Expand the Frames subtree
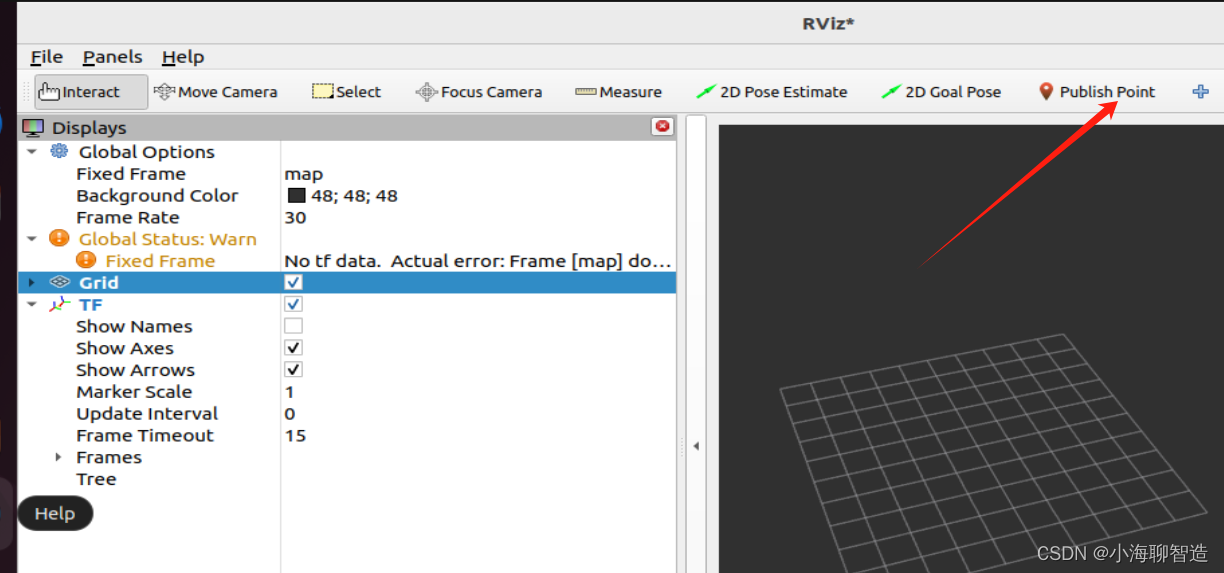1224x573 pixels. pyautogui.click(x=58, y=457)
